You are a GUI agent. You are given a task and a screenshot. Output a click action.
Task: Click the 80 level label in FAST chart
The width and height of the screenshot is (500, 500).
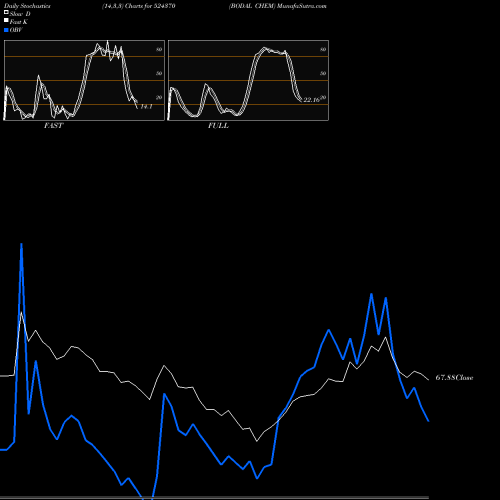pyautogui.click(x=159, y=49)
